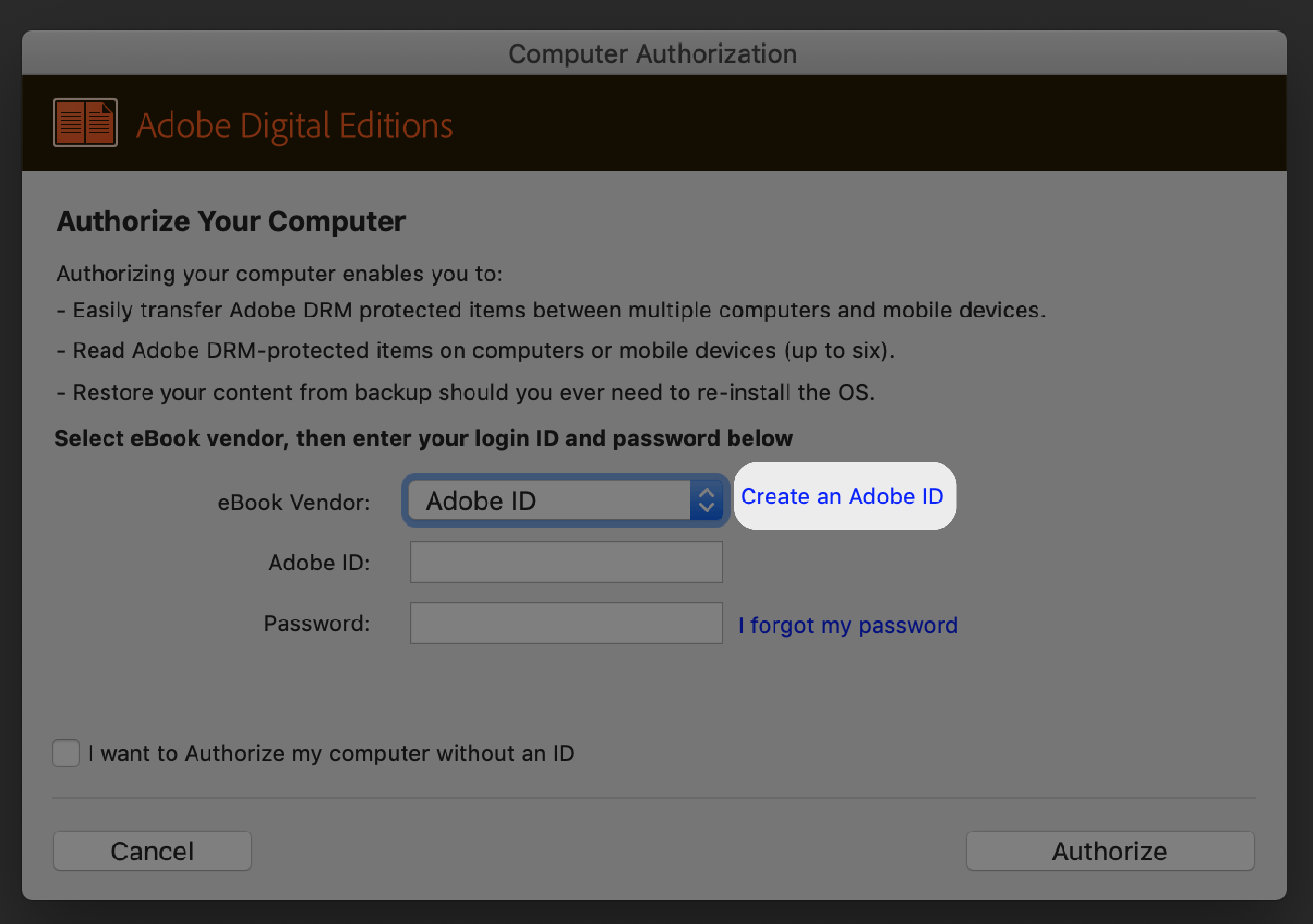Click the Authorize Your Computer heading
Viewport: 1313px width, 924px height.
click(x=231, y=222)
